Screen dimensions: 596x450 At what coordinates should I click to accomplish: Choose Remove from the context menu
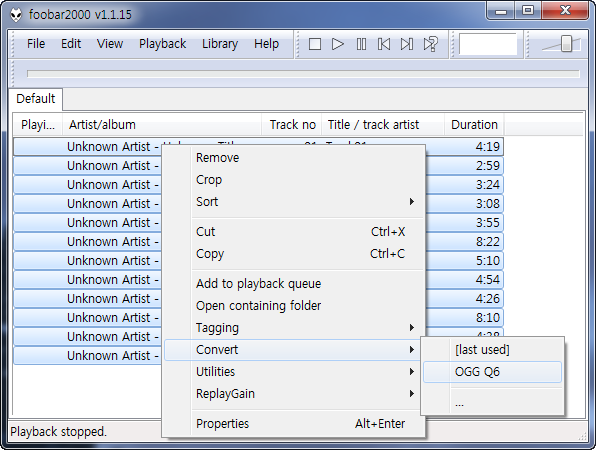(293, 158)
